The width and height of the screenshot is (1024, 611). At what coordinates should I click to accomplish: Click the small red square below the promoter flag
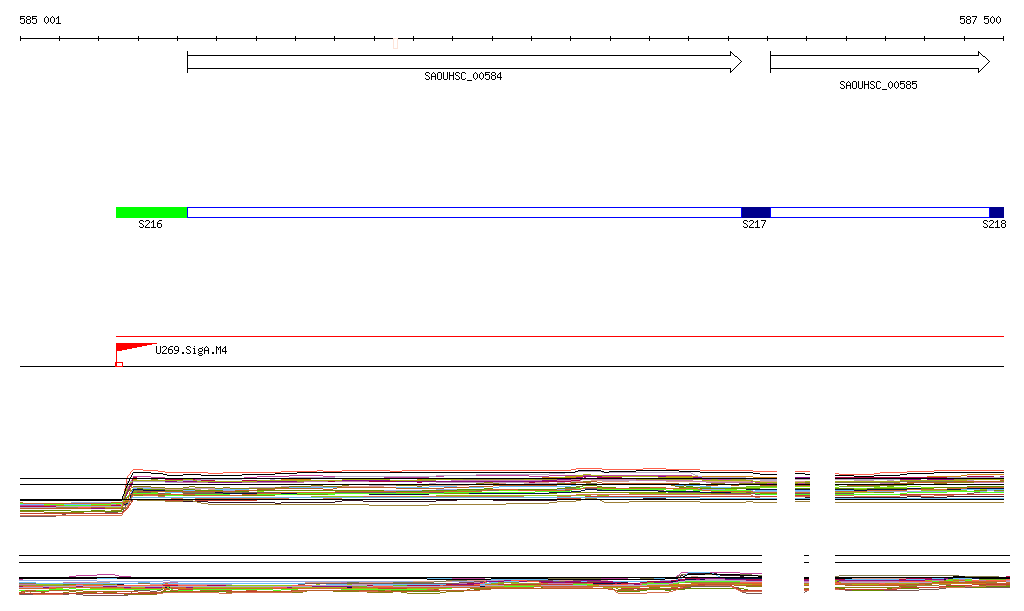coord(119,364)
